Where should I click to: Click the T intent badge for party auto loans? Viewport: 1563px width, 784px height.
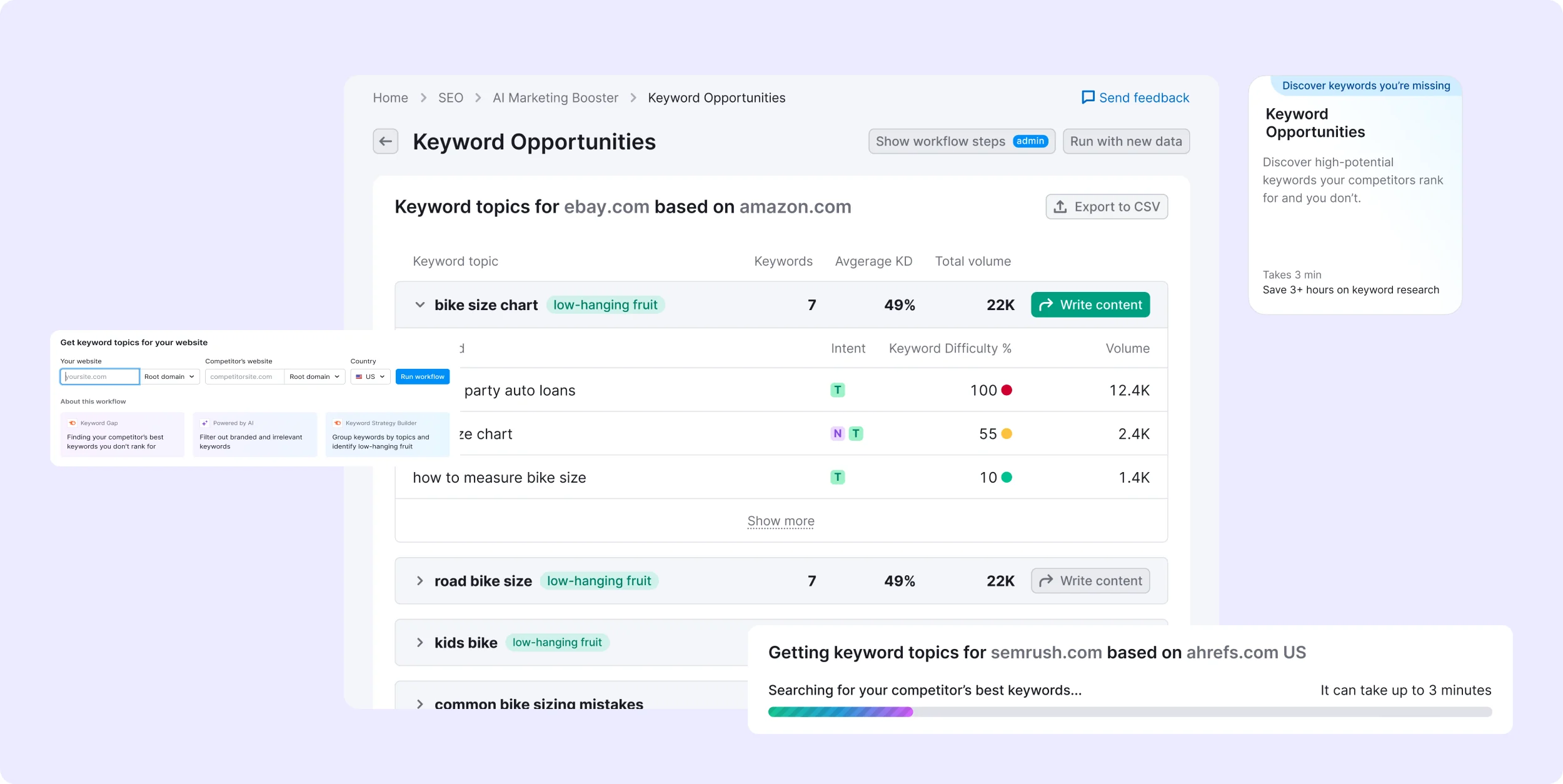click(837, 390)
